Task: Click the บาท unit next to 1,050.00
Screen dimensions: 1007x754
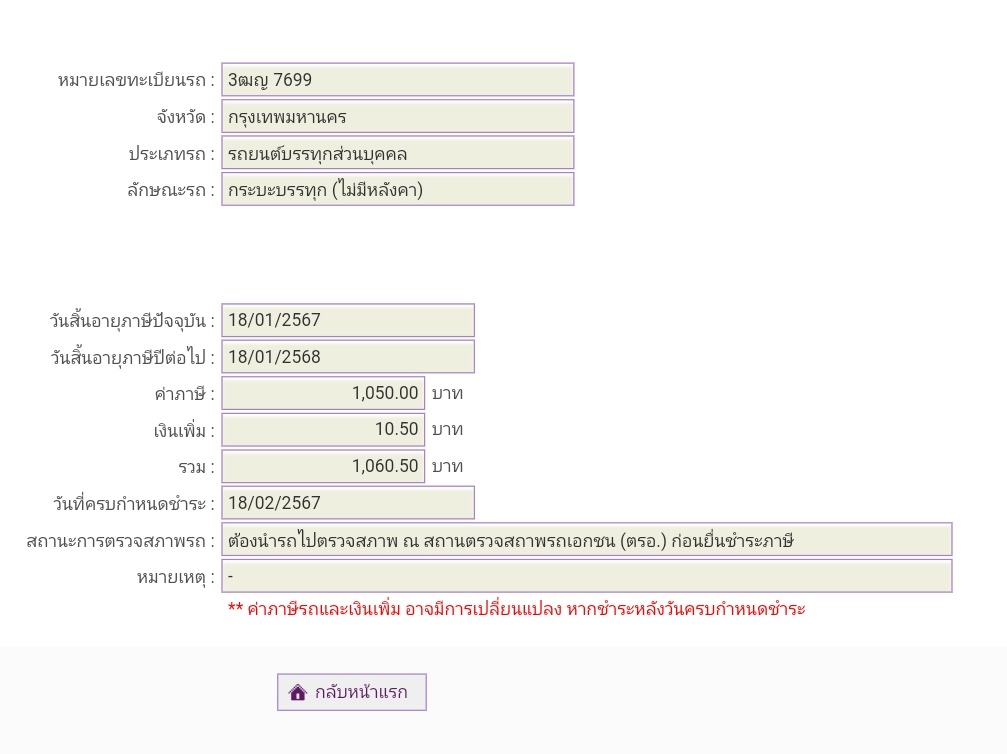Action: click(447, 393)
